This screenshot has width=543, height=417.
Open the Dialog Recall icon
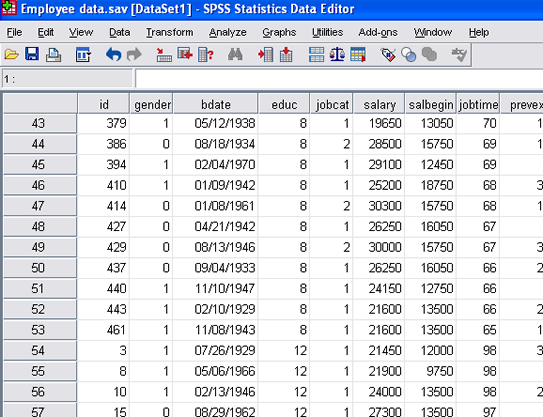coord(83,55)
